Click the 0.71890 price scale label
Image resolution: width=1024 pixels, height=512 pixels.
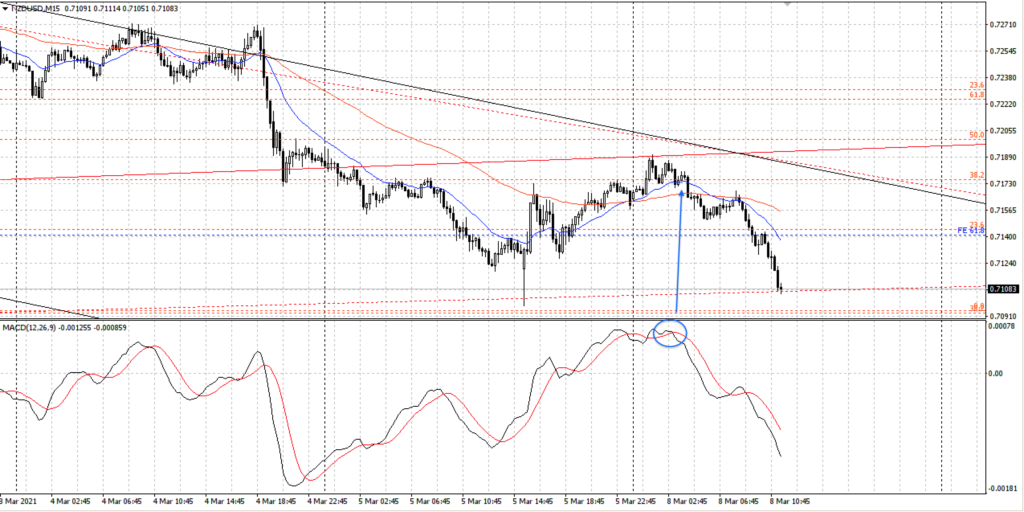[x=1002, y=157]
